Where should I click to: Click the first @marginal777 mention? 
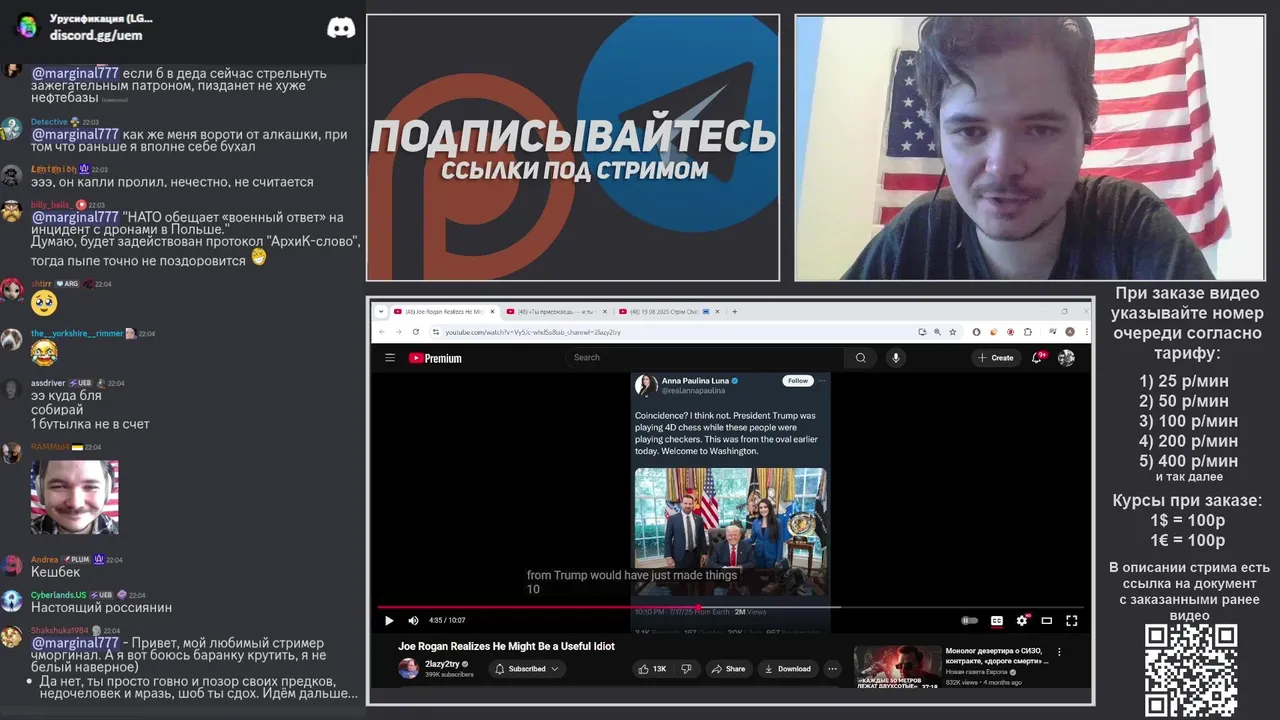click(x=75, y=73)
